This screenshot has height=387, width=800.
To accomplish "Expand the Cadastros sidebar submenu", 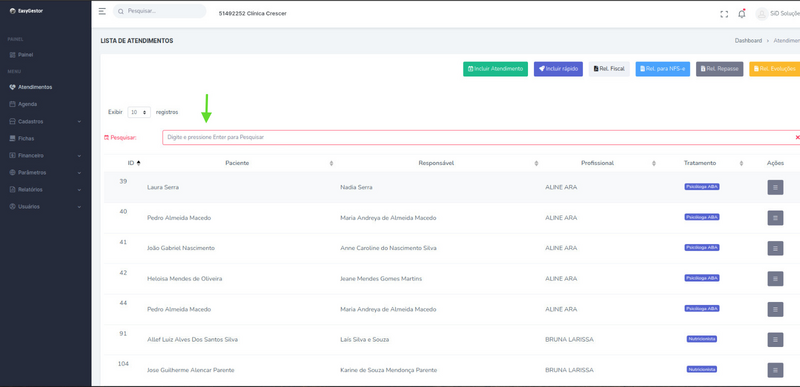I will [45, 121].
